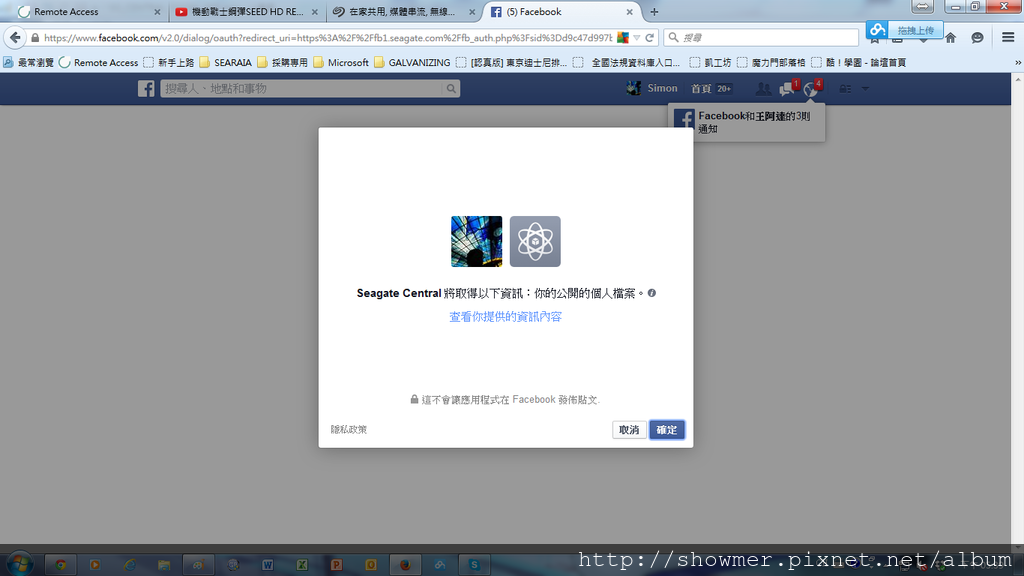Click the search magnifier in Facebook search box

coord(451,89)
